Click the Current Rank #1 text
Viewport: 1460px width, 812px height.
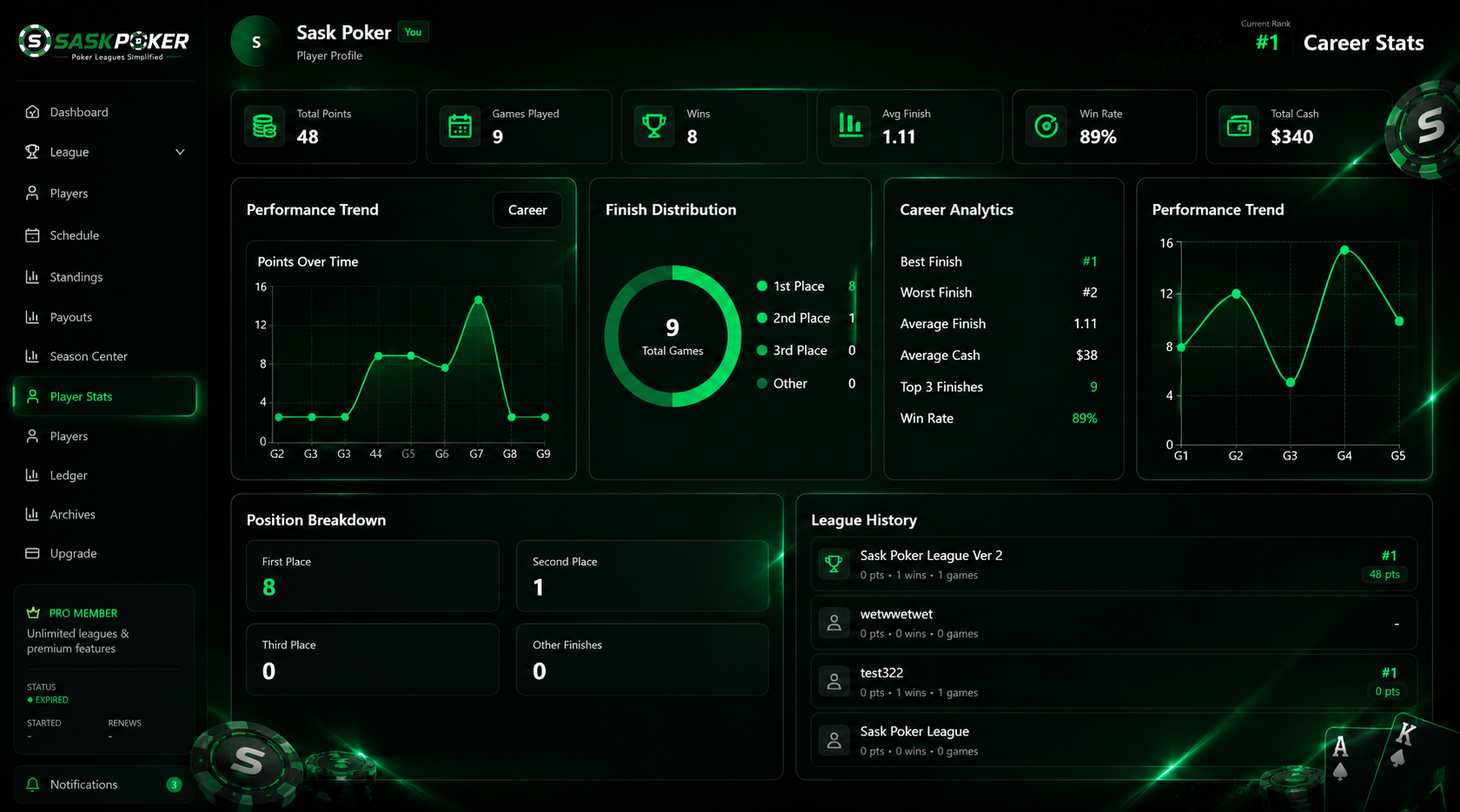tap(1267, 43)
